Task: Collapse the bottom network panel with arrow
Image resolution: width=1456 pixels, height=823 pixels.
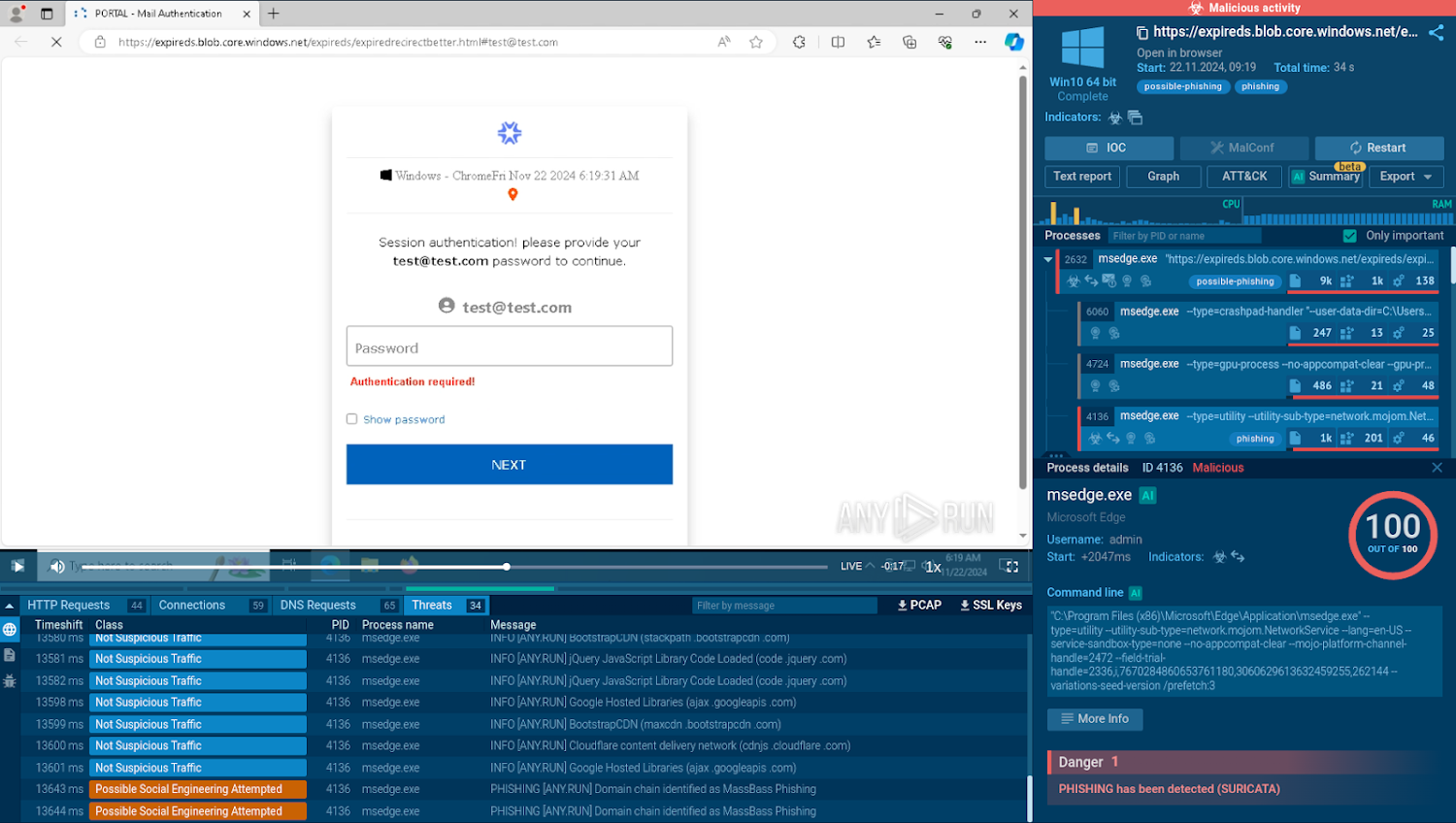Action: (10, 606)
